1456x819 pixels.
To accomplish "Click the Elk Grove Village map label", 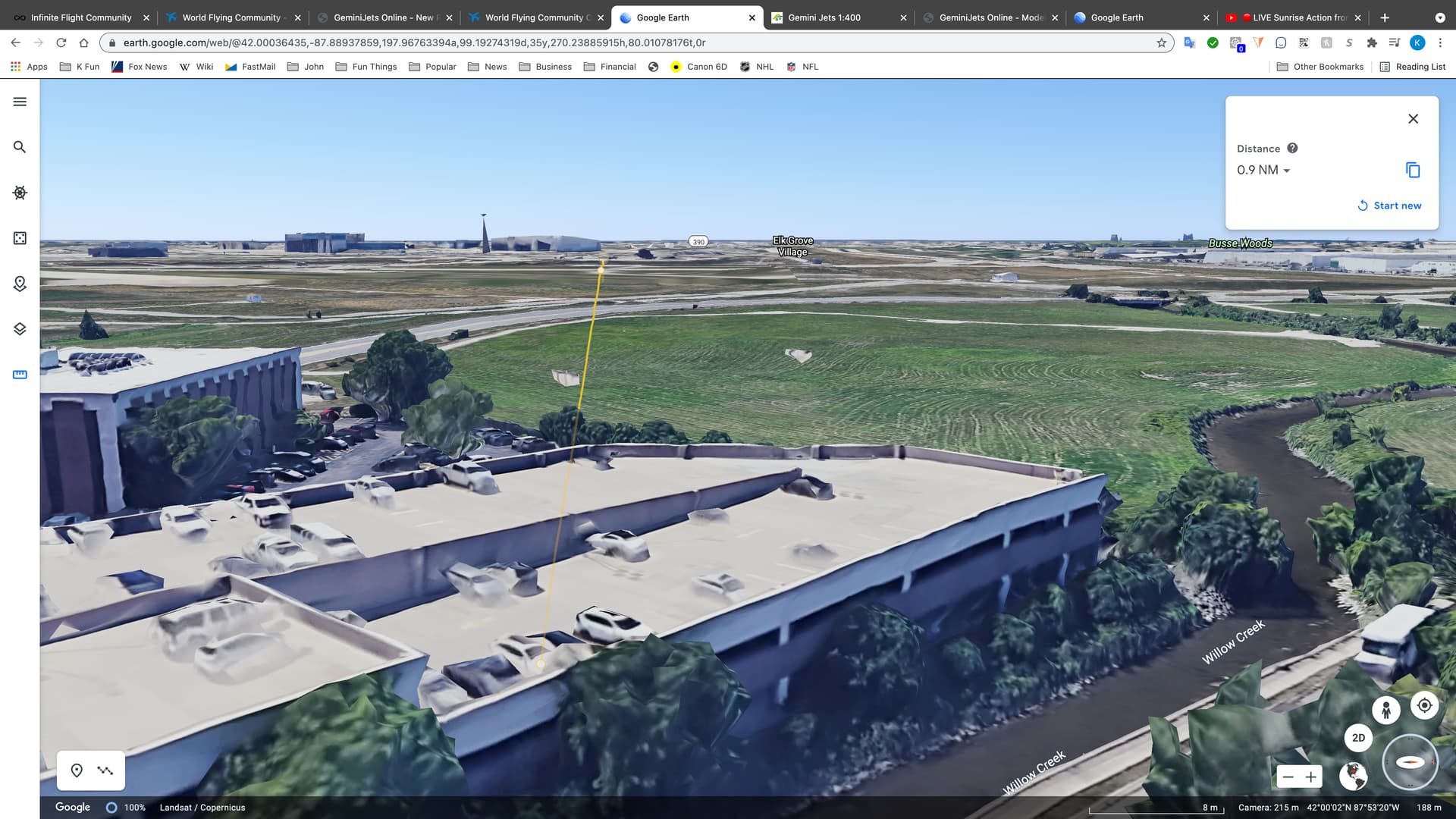I will tap(792, 246).
